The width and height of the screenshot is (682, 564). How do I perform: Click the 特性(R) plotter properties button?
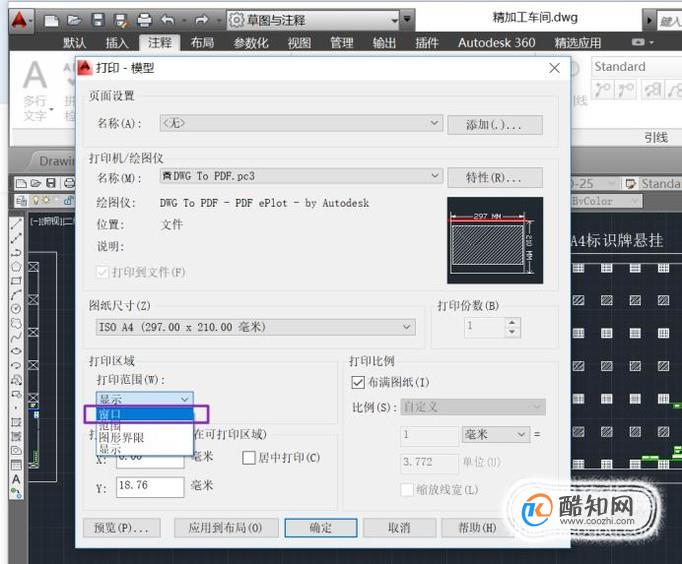[x=495, y=178]
